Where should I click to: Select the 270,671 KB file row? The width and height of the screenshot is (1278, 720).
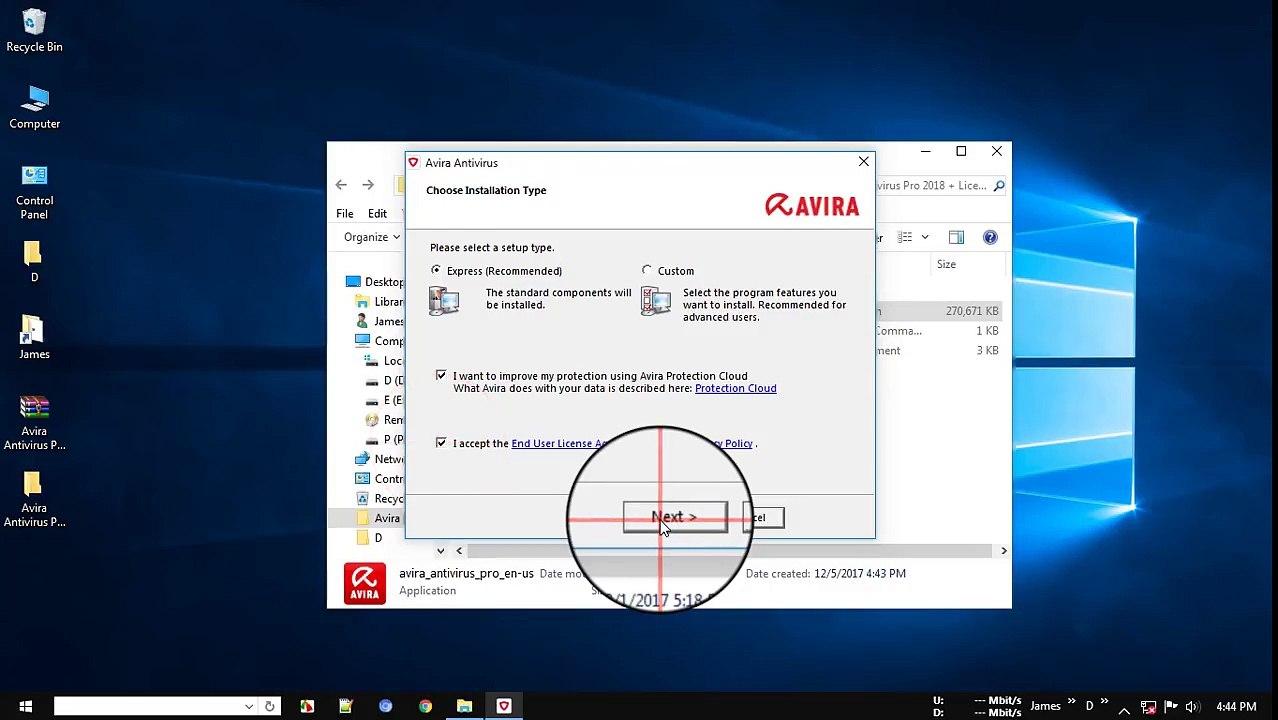(x=938, y=311)
